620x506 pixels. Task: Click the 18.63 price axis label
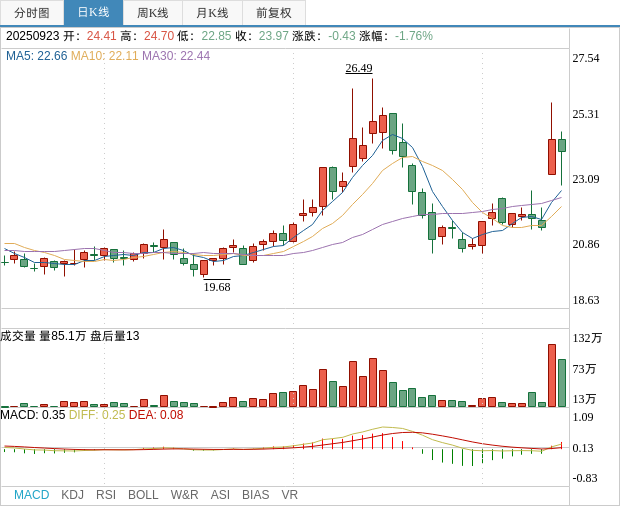click(586, 300)
